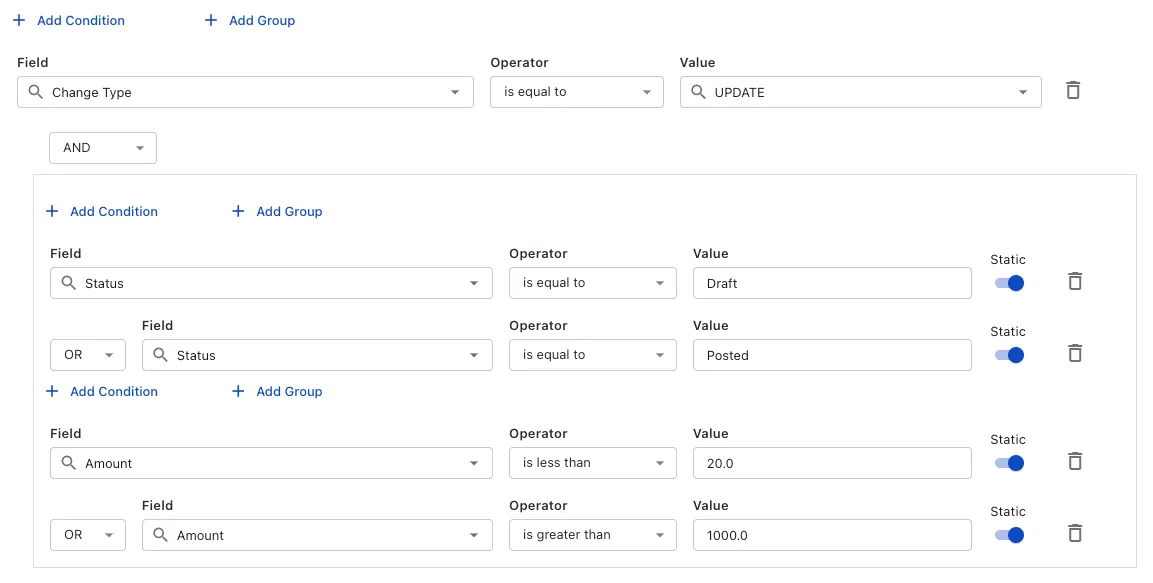Click the 20.0 value input field
This screenshot has width=1153, height=583.
pos(832,463)
